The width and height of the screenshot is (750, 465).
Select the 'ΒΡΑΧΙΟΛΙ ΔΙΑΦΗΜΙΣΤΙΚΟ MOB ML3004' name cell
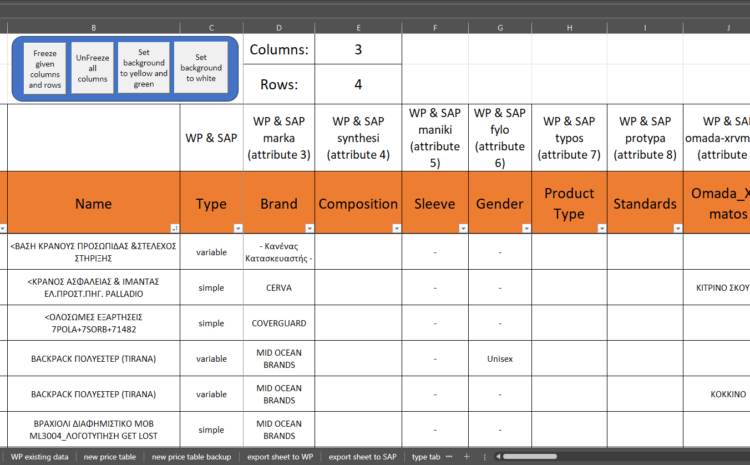(x=94, y=430)
